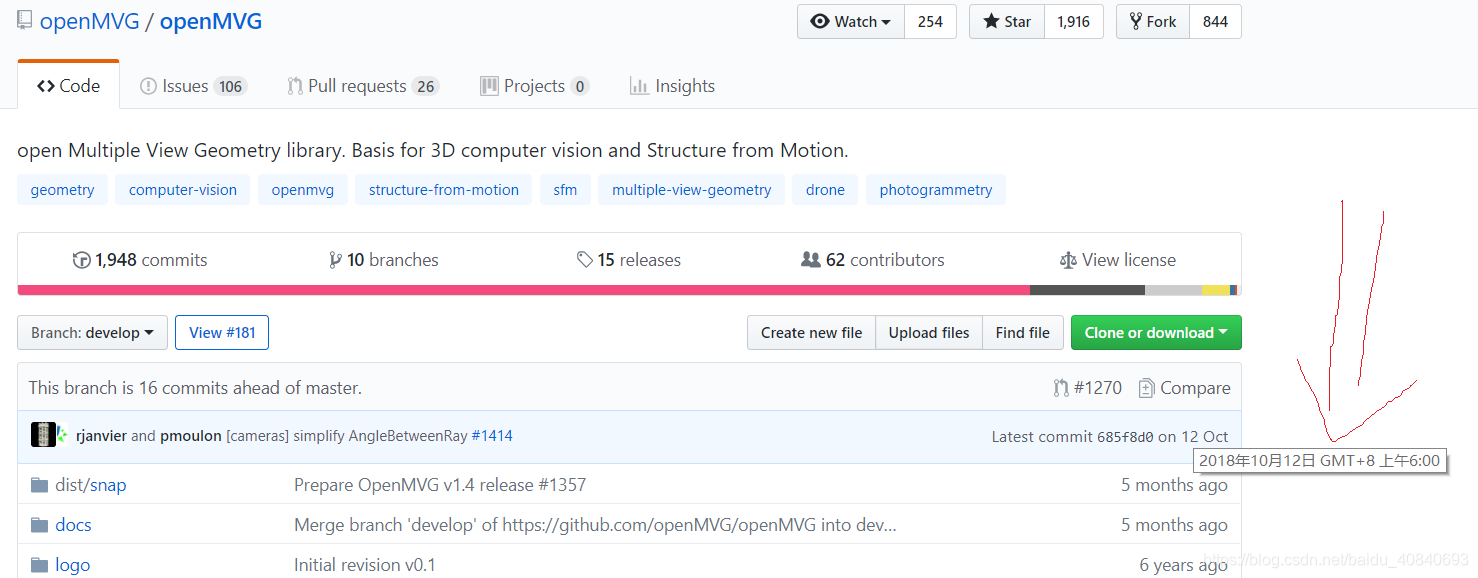Viewport: 1478px width, 578px height.
Task: Click the branches icon next to 10 branches
Action: (335, 260)
